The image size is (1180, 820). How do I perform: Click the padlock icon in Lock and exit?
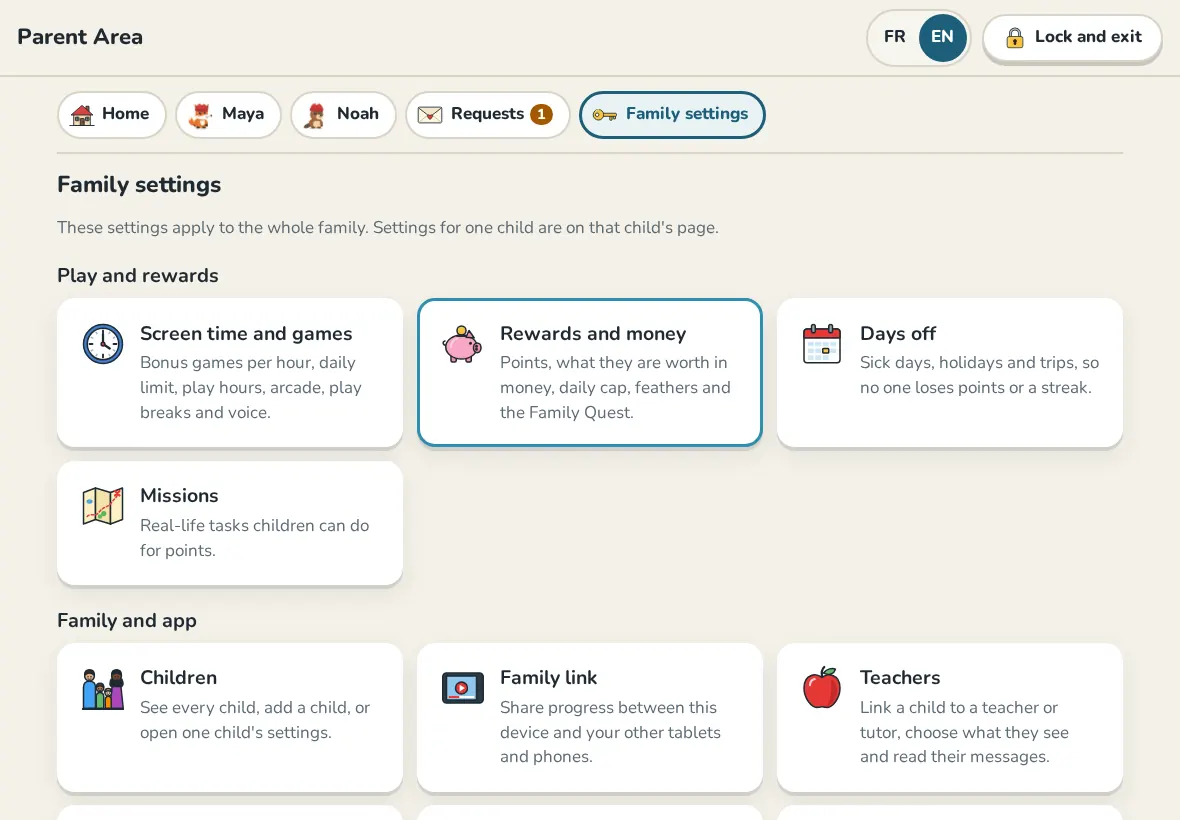click(x=1014, y=38)
